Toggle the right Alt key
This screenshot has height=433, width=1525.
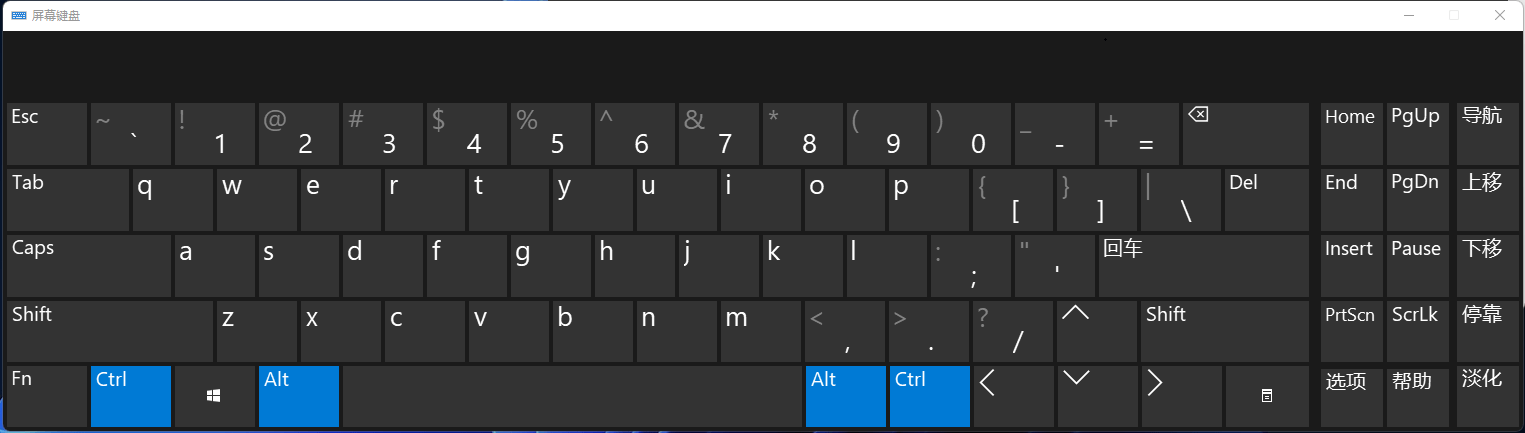click(845, 396)
